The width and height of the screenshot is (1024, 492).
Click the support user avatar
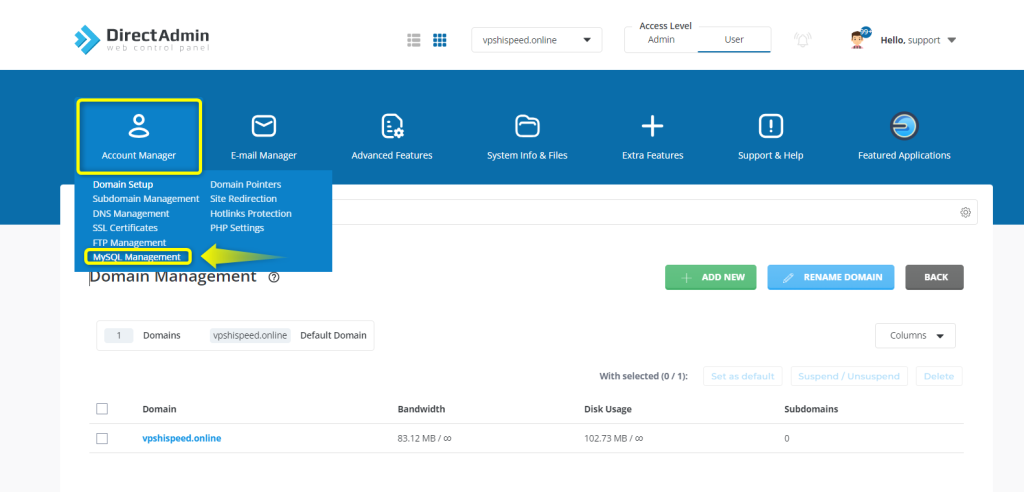(x=859, y=40)
